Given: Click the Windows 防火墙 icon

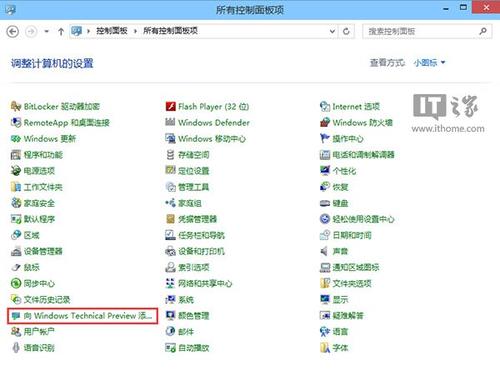Looking at the screenshot, I should click(325, 122).
